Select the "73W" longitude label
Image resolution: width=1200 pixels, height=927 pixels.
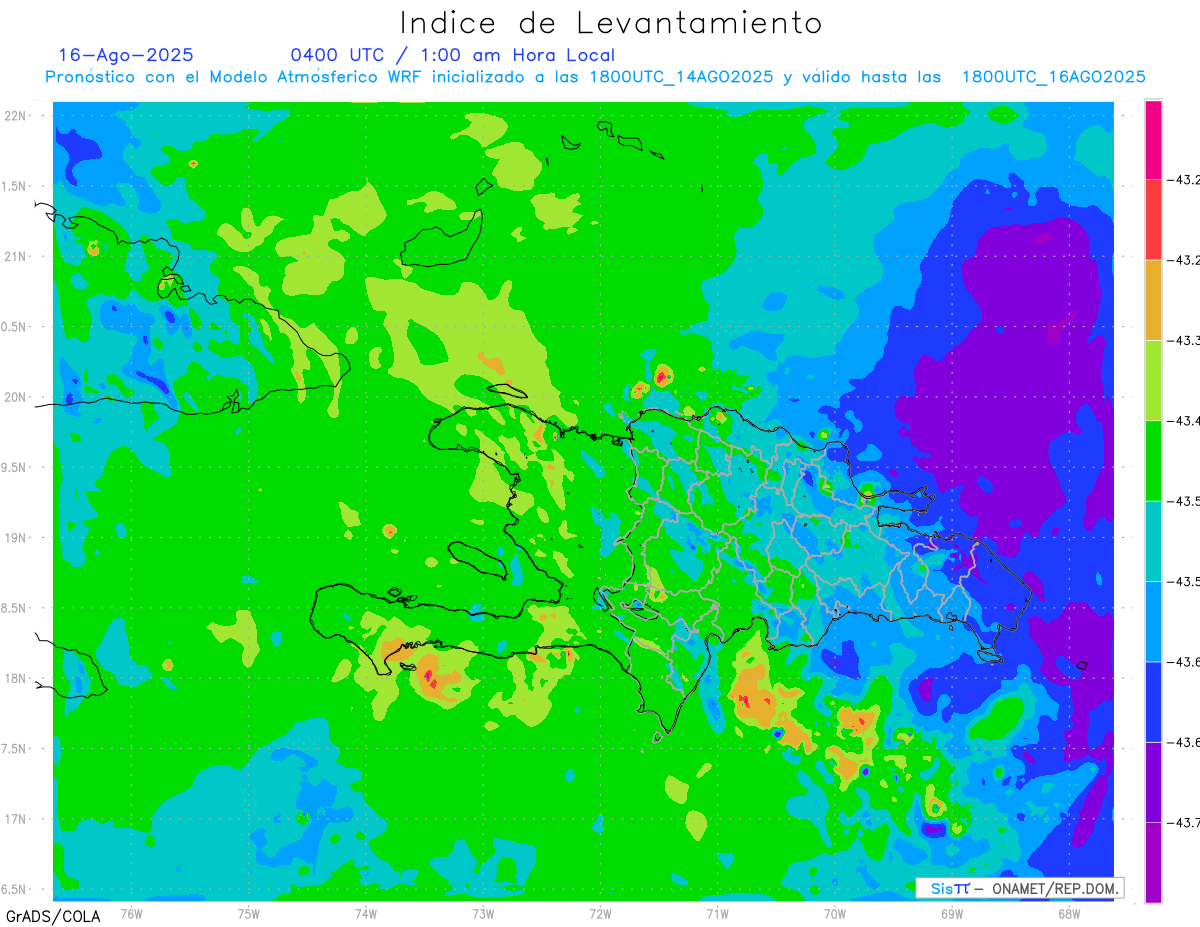483,913
